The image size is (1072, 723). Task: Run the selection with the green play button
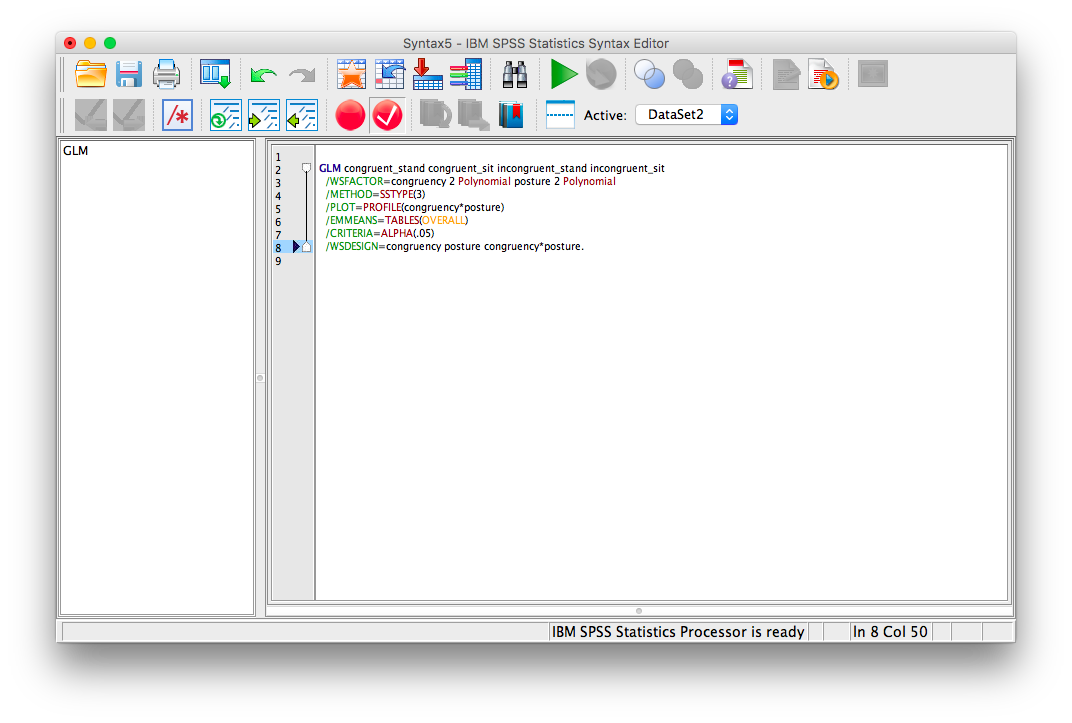point(563,74)
